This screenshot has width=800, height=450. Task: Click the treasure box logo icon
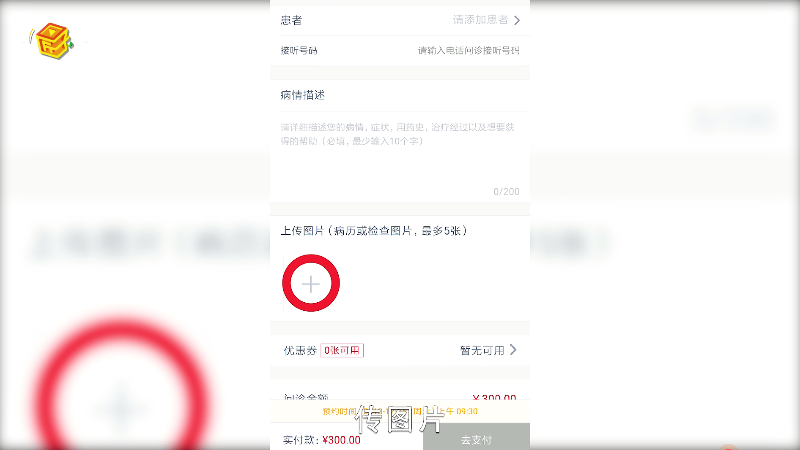coord(53,41)
